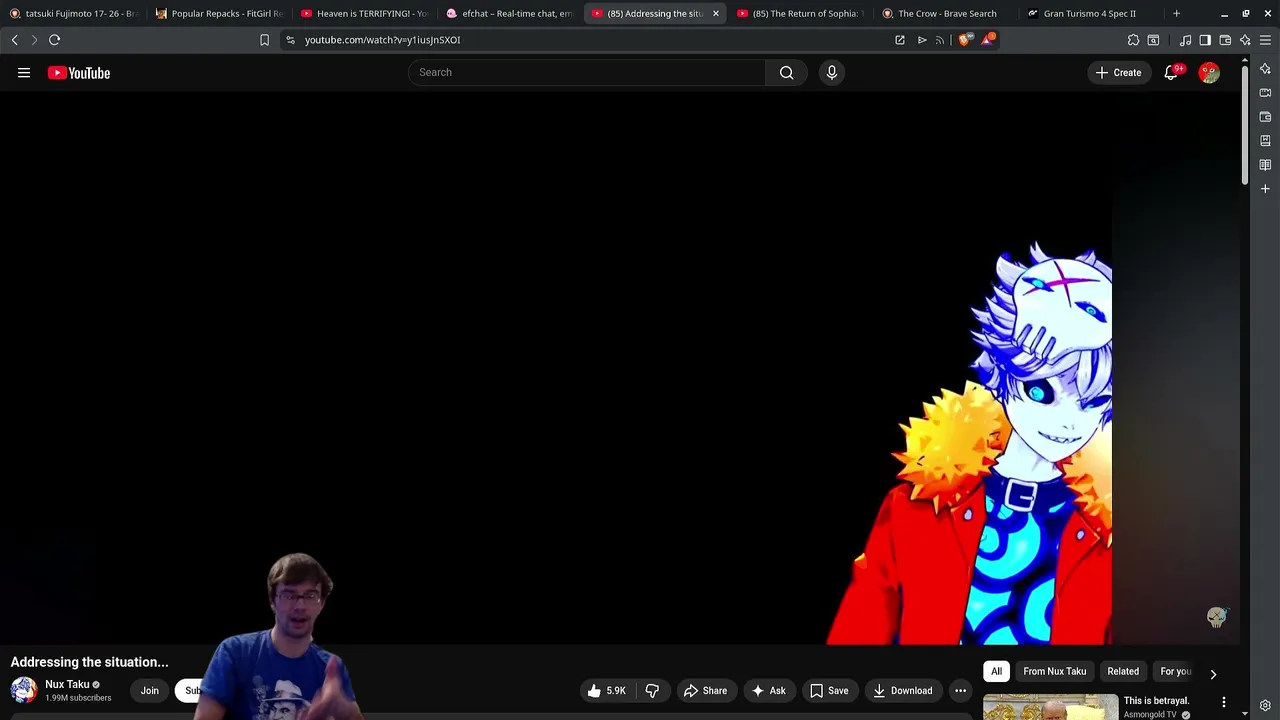Open the Brave main menu
Screen dimensions: 1280x720
1265,40
